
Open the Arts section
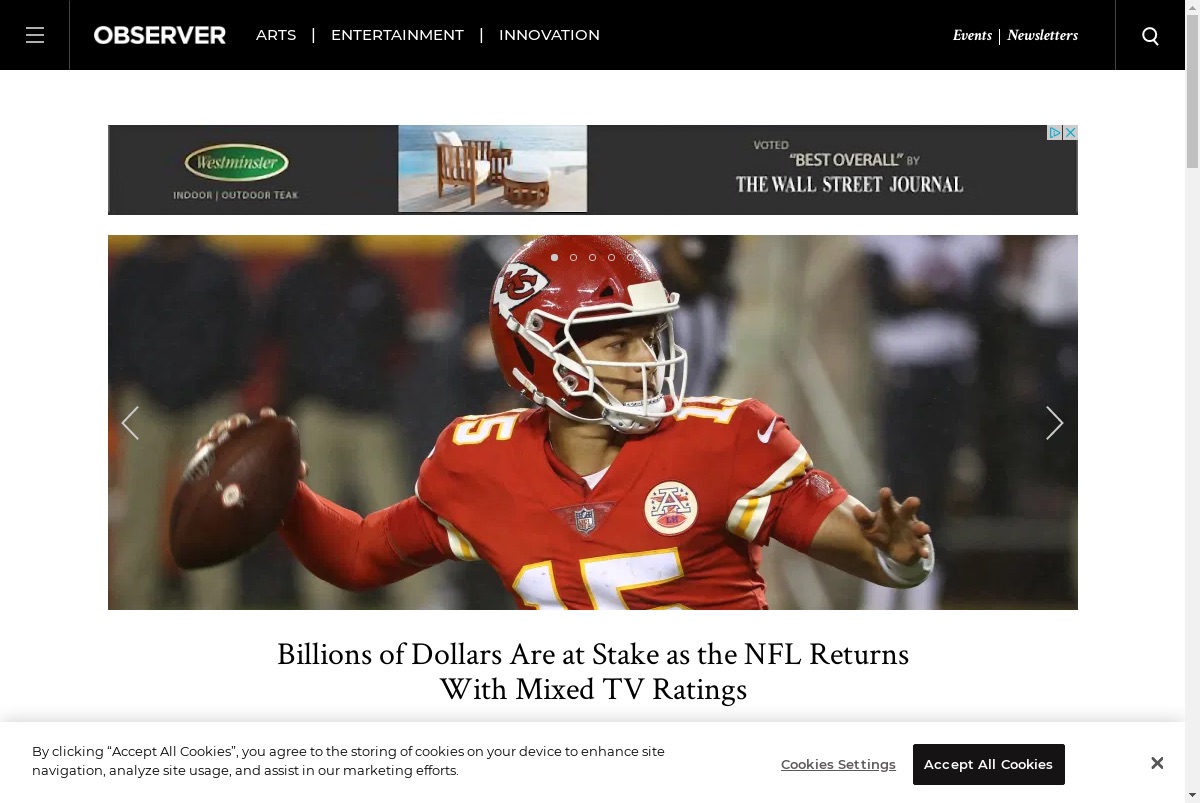[x=276, y=35]
